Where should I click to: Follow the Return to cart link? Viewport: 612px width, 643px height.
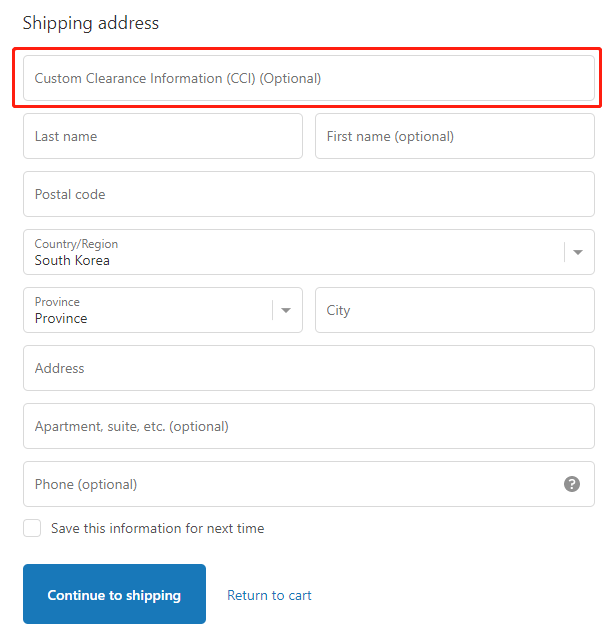click(269, 595)
